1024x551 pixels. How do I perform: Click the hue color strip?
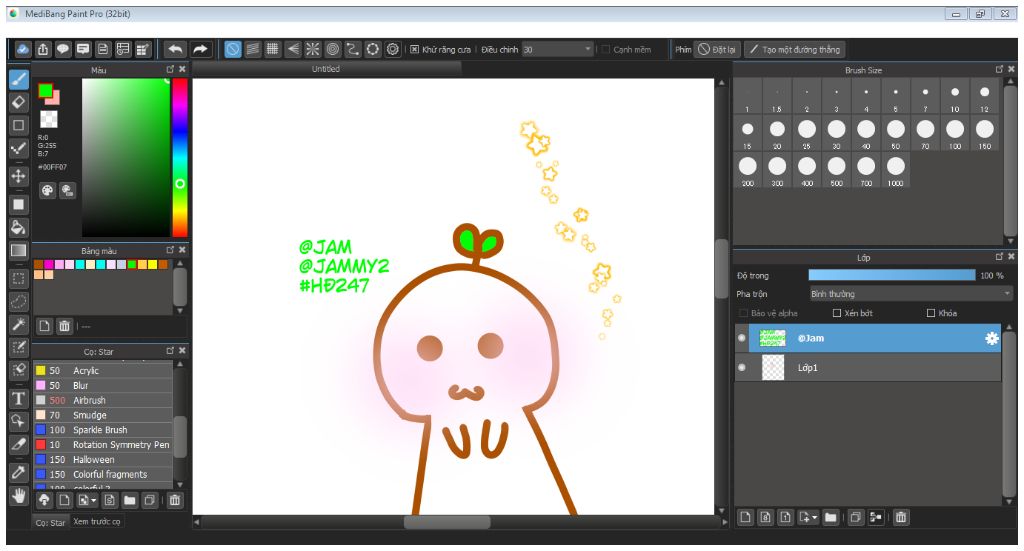pyautogui.click(x=180, y=157)
